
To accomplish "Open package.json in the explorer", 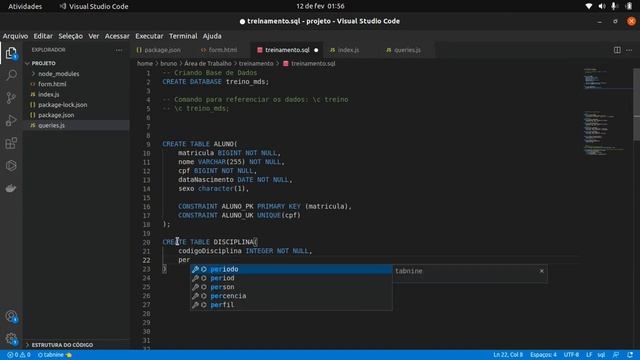I will [x=56, y=115].
